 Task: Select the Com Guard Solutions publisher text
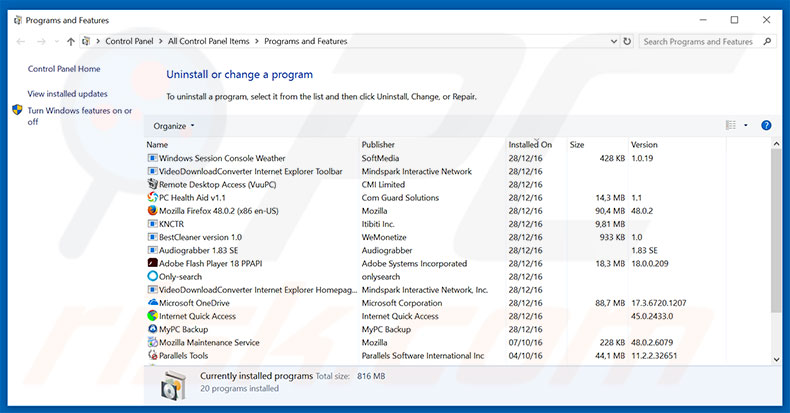(400, 197)
